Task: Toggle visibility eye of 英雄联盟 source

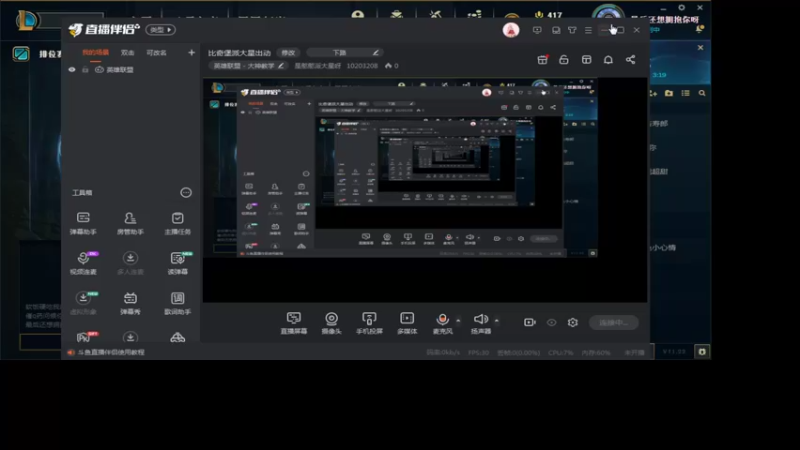Action: click(72, 69)
